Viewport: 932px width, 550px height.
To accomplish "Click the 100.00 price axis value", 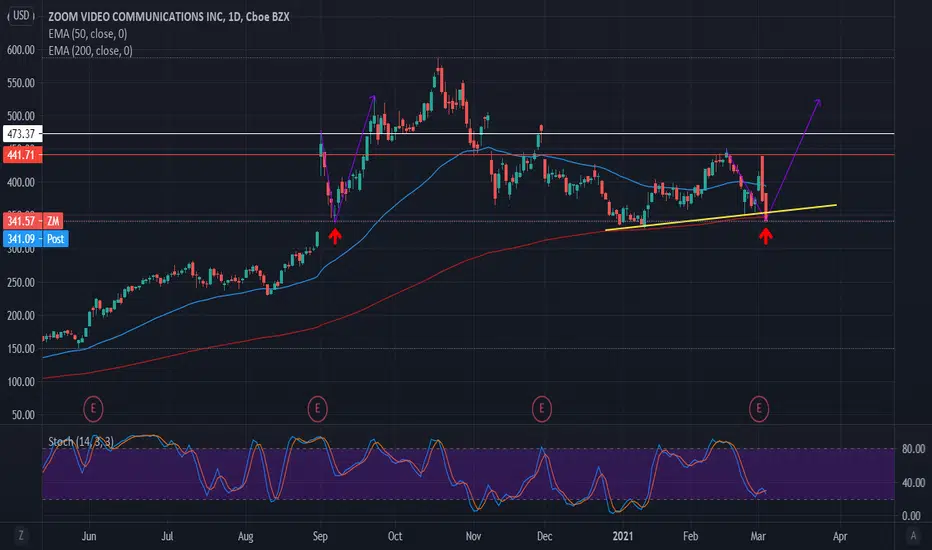I will [21, 382].
